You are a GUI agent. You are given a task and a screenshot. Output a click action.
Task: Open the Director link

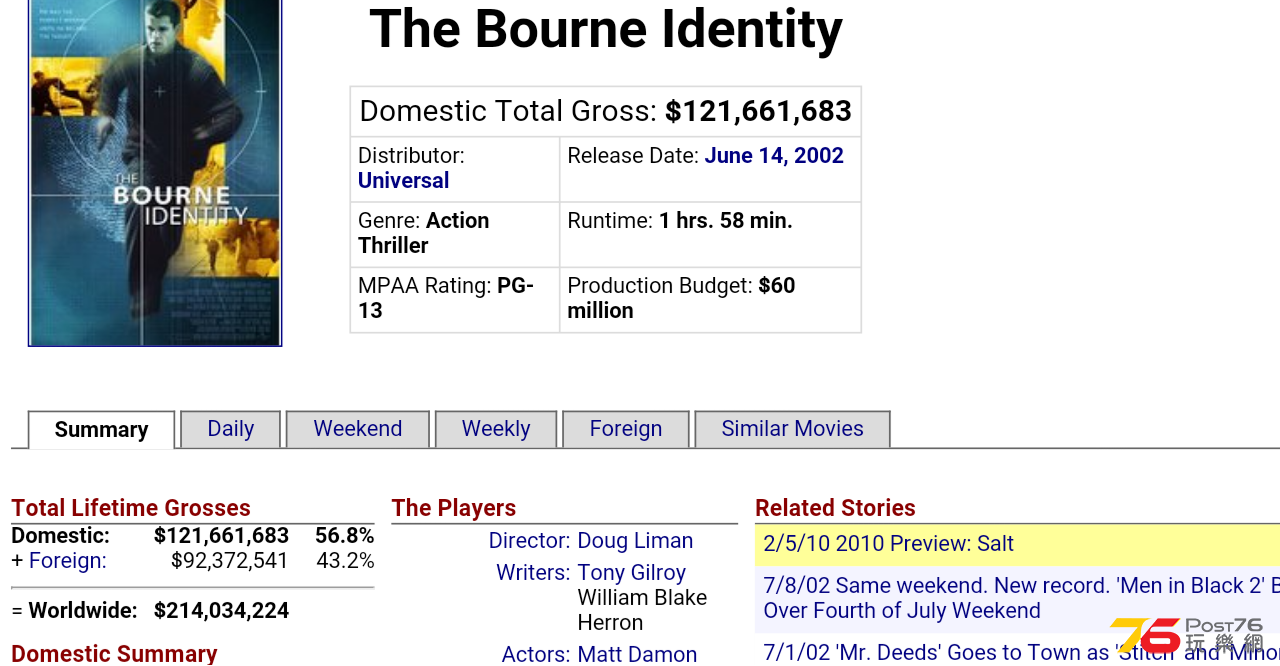coord(529,541)
